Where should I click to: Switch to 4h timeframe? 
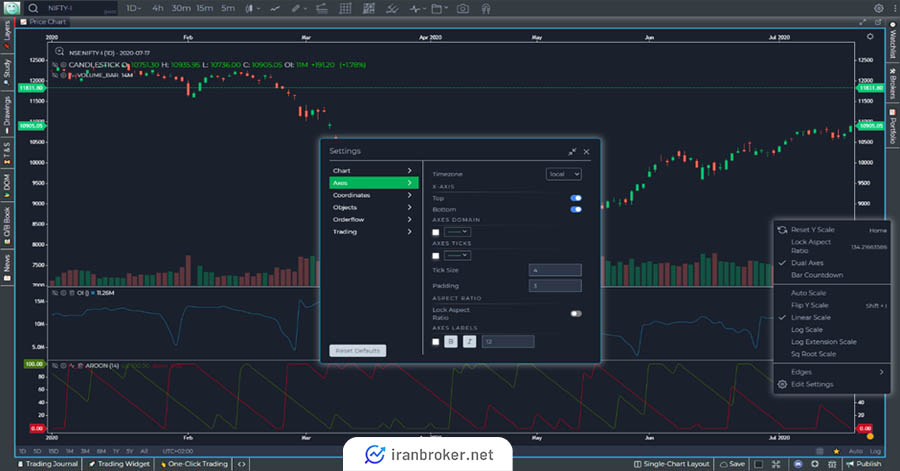pyautogui.click(x=158, y=8)
